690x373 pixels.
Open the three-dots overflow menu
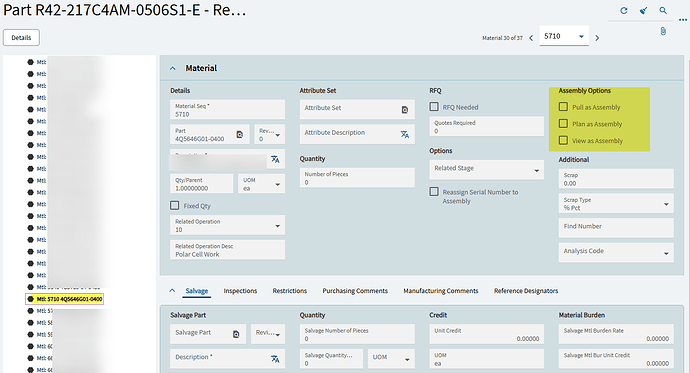tap(683, 19)
